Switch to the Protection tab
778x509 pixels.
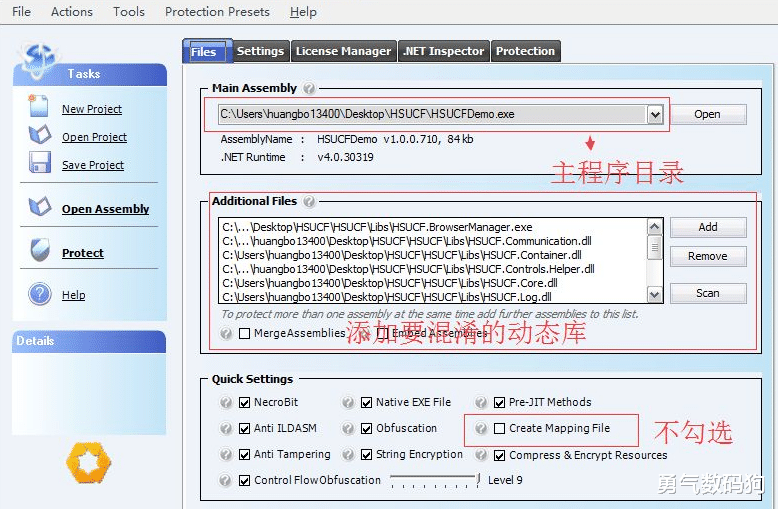click(x=525, y=51)
